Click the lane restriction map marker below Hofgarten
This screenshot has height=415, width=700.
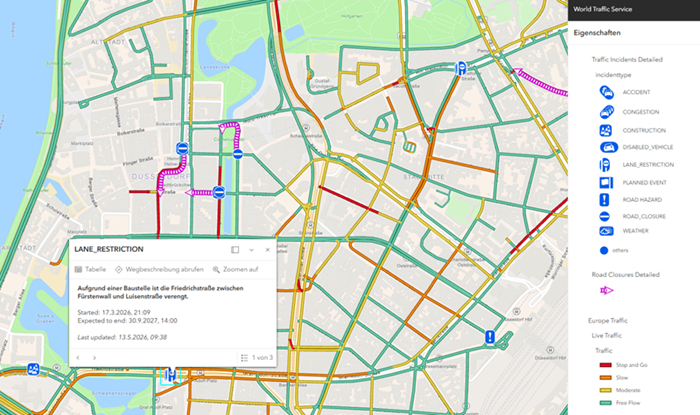(x=460, y=68)
